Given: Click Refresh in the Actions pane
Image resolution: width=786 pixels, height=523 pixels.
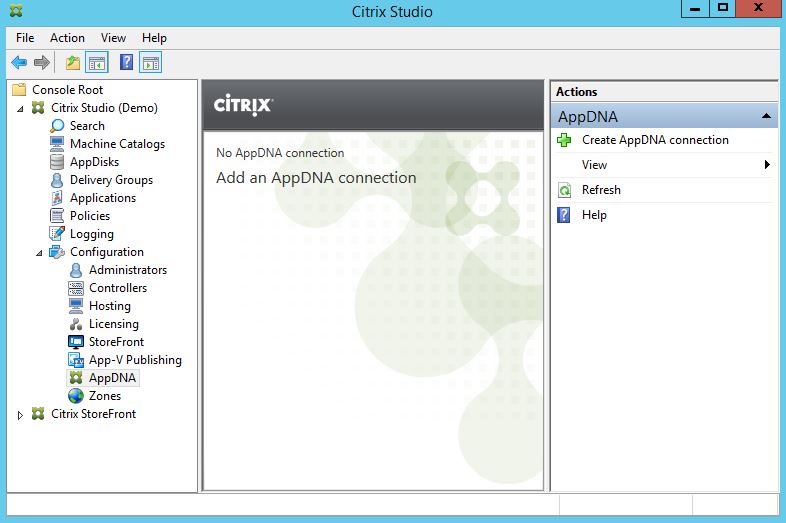Looking at the screenshot, I should point(601,190).
